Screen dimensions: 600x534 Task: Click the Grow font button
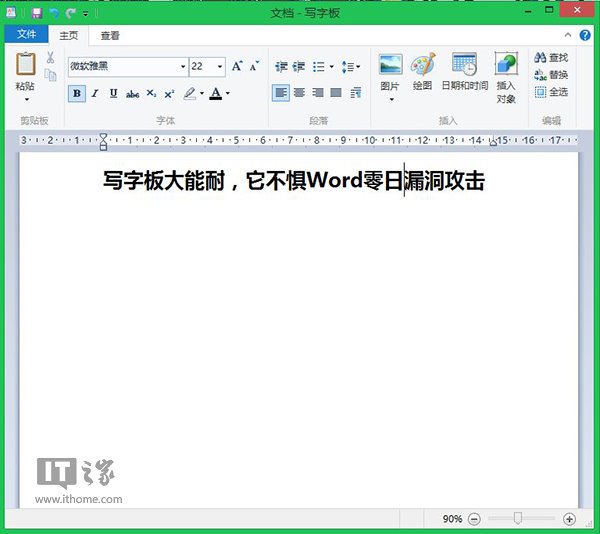pos(237,66)
